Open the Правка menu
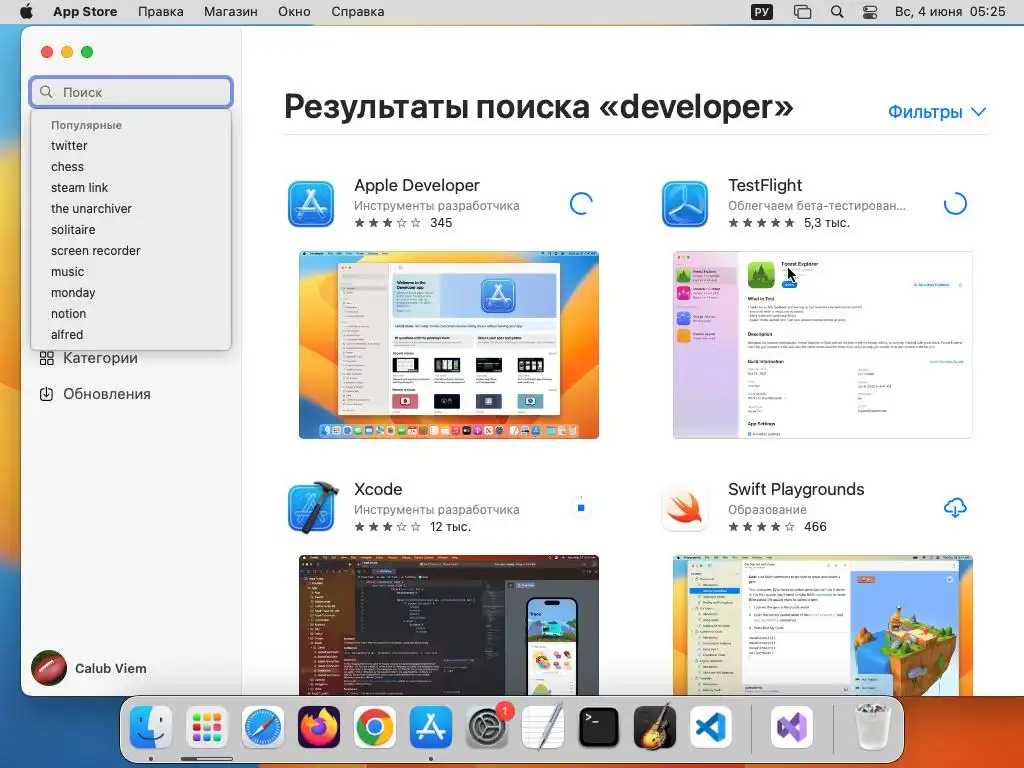Screen dimensions: 1024x768 [x=161, y=12]
